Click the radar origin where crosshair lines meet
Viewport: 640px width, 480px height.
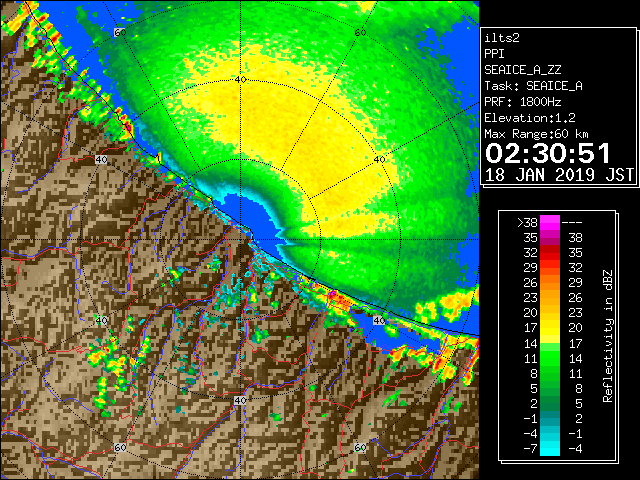point(240,240)
